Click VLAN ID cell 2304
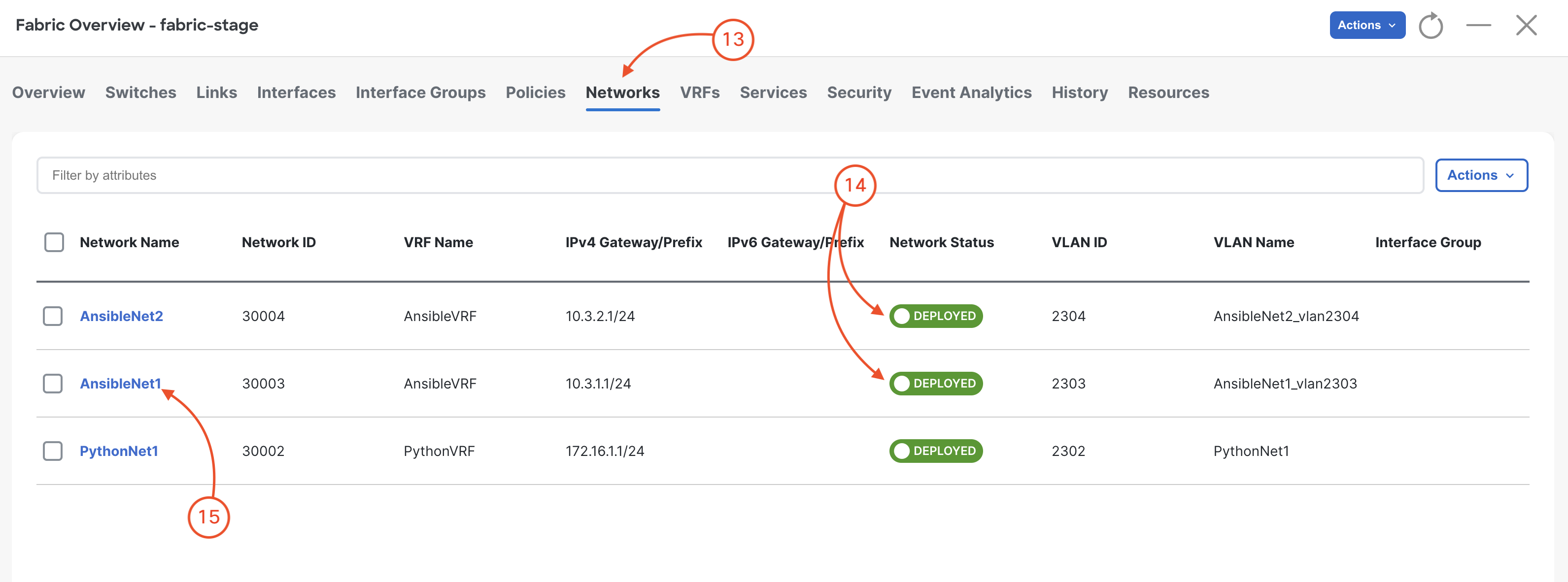Viewport: 1568px width, 582px height. click(1069, 316)
